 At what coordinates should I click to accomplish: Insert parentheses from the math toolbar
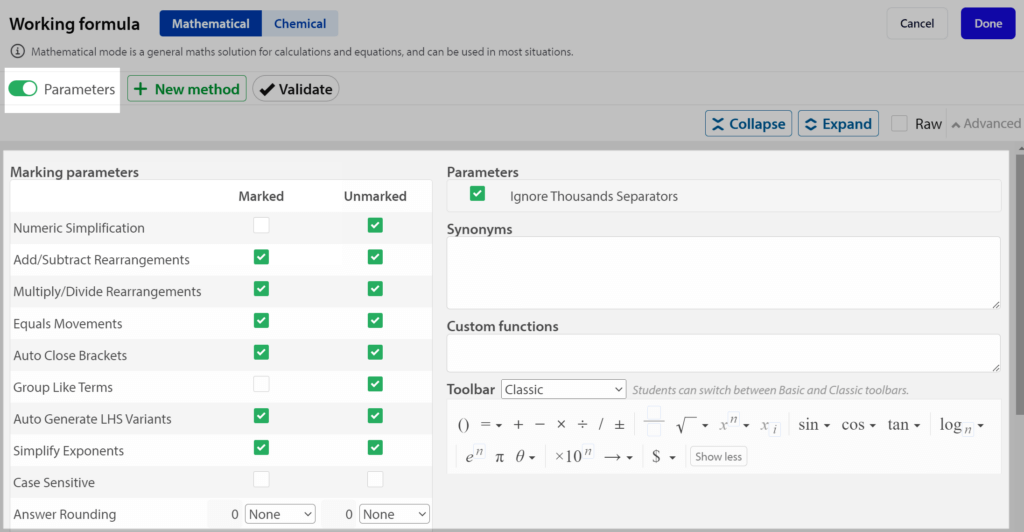[463, 425]
